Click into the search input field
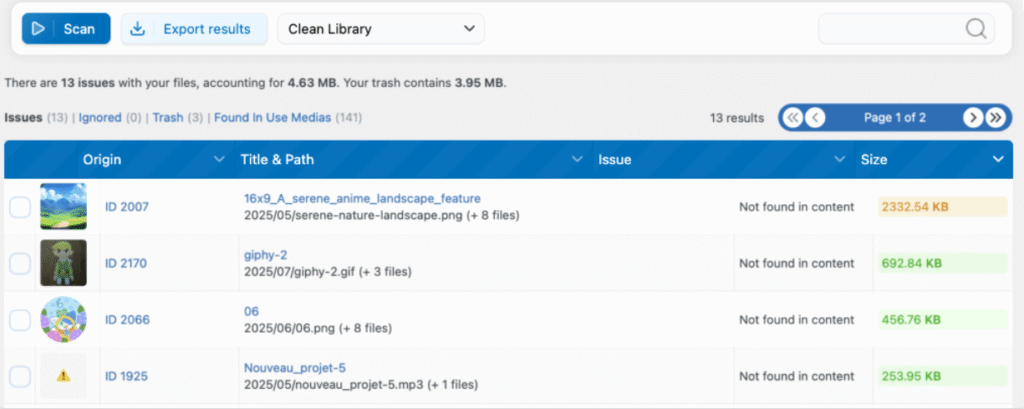The width and height of the screenshot is (1024, 409). click(890, 29)
